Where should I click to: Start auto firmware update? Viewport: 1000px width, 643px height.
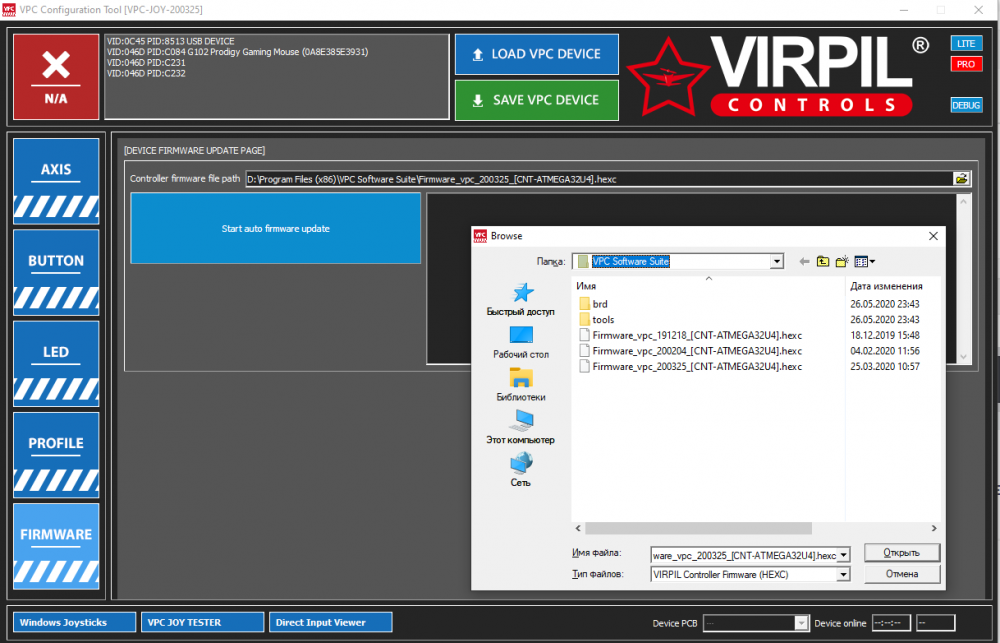click(x=276, y=228)
